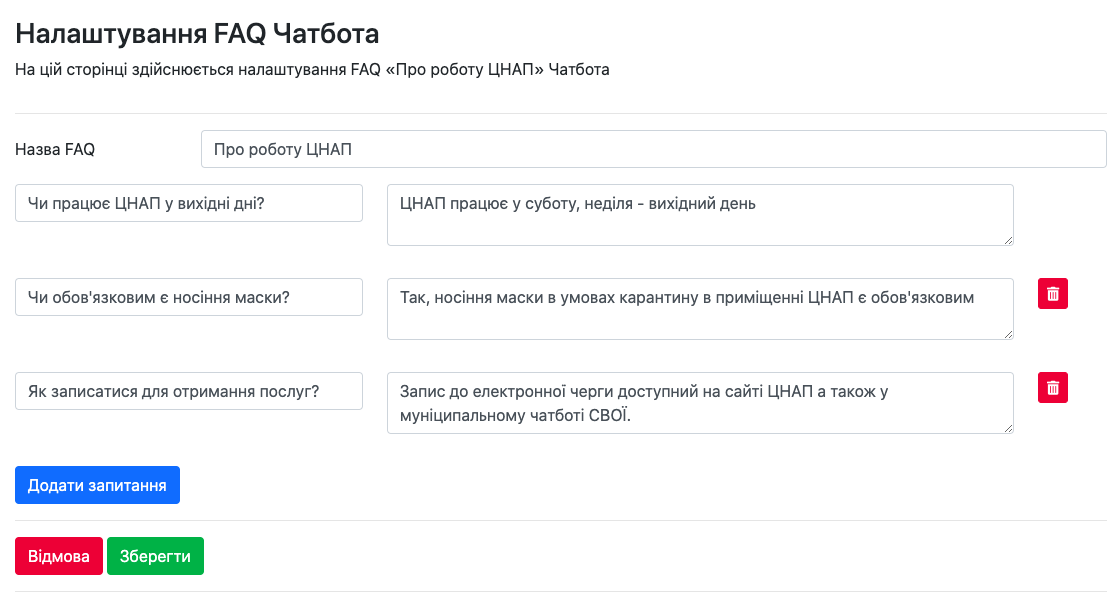
Task: Edit the question 'Чи працює ЦНАП у вихідні дні?'
Action: click(189, 203)
